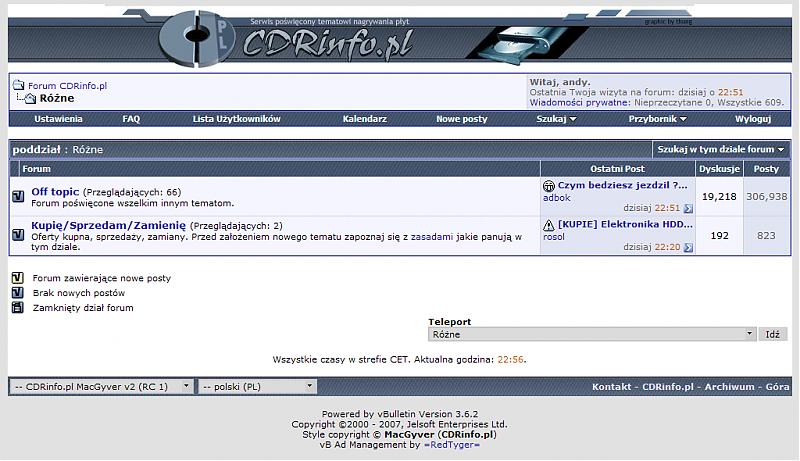The height and width of the screenshot is (461, 800).
Task: Open the '[KUPIE] Elektronika HDD...' thread
Action: (x=626, y=224)
